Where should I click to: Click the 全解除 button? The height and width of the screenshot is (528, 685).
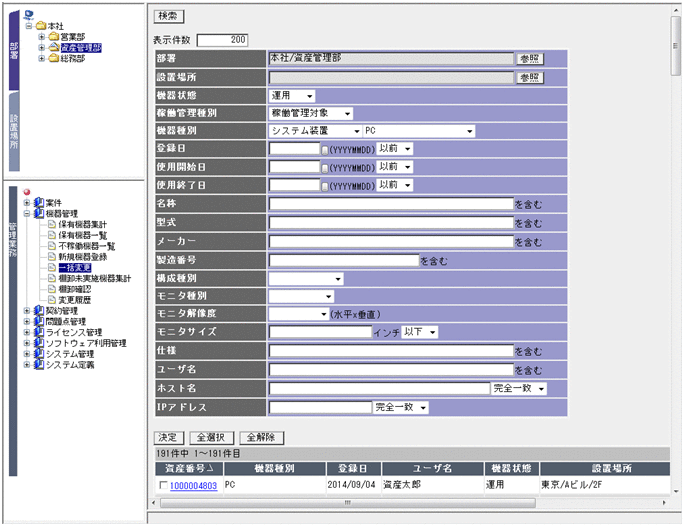point(262,438)
